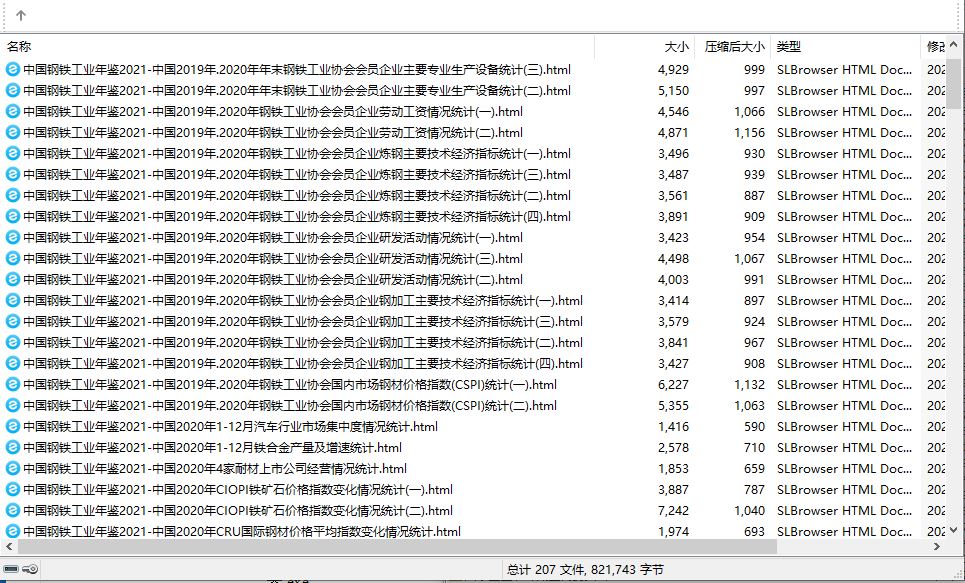Click the key password icon in status bar

30,569
